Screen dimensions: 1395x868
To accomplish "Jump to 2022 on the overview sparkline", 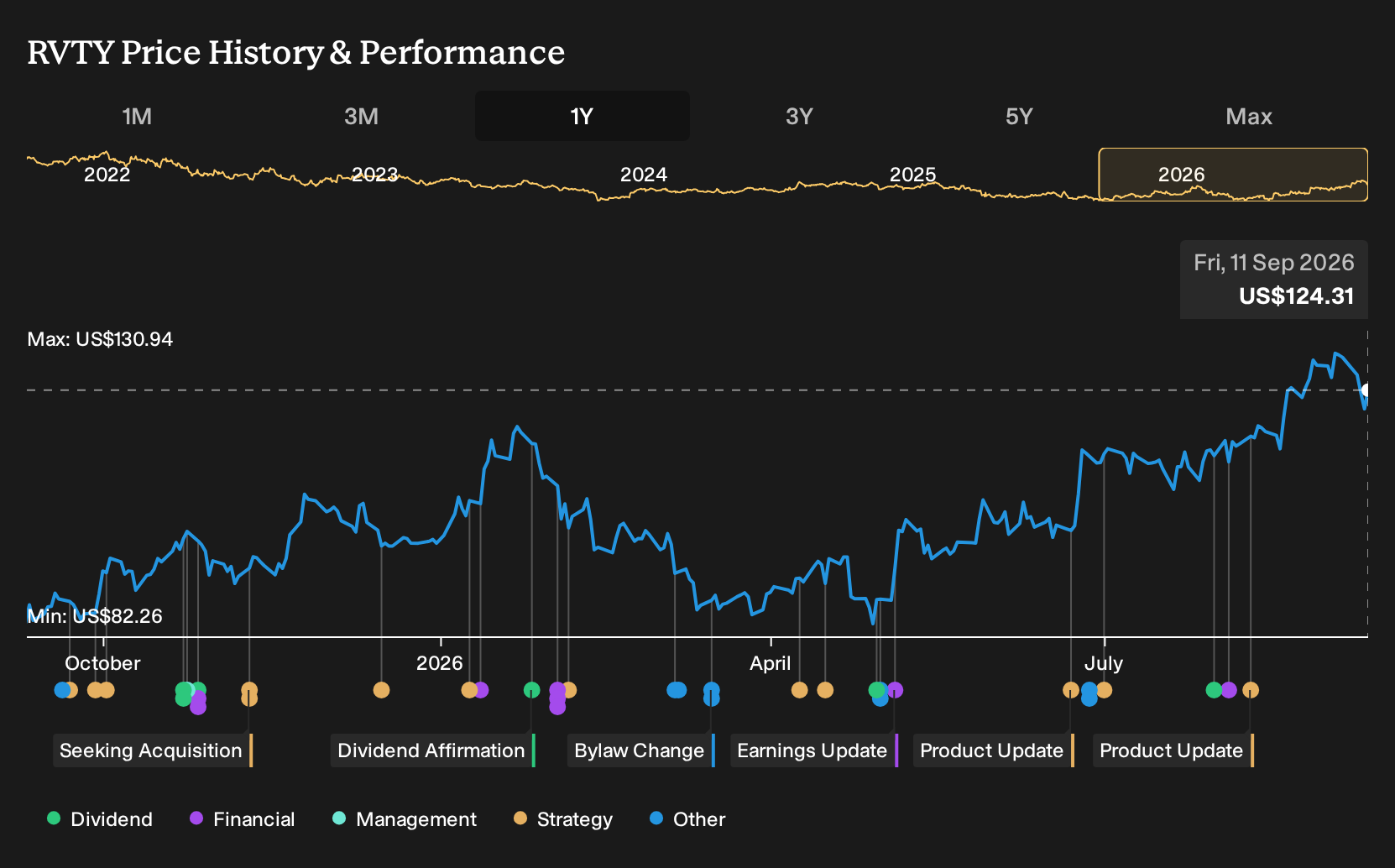I will 107,175.
